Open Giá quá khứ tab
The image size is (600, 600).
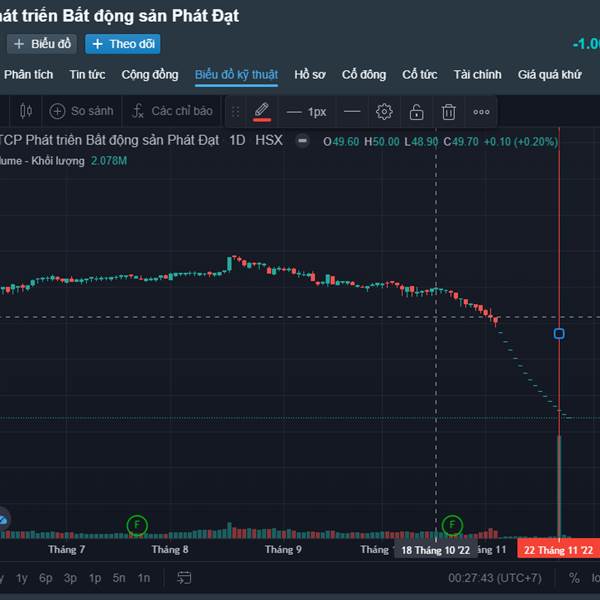549,75
